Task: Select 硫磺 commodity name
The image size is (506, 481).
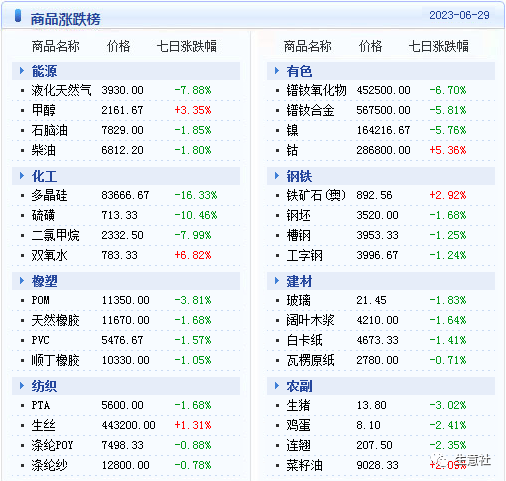Action: click(43, 215)
